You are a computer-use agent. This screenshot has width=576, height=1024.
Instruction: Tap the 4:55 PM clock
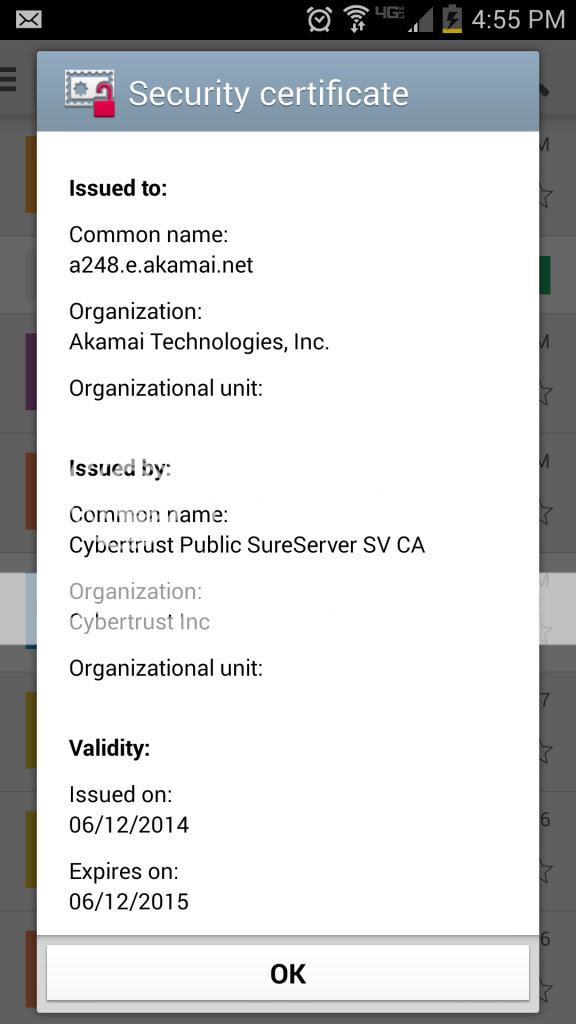(518, 19)
